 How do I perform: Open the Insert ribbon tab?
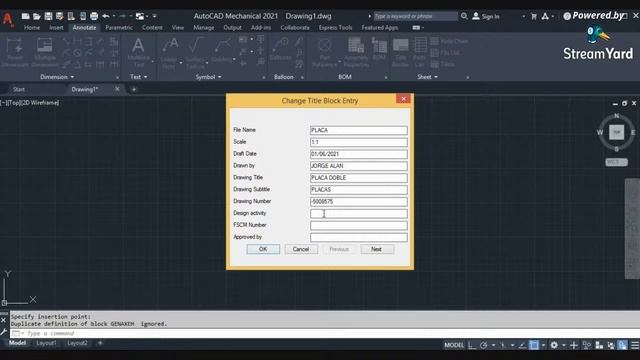click(x=56, y=28)
